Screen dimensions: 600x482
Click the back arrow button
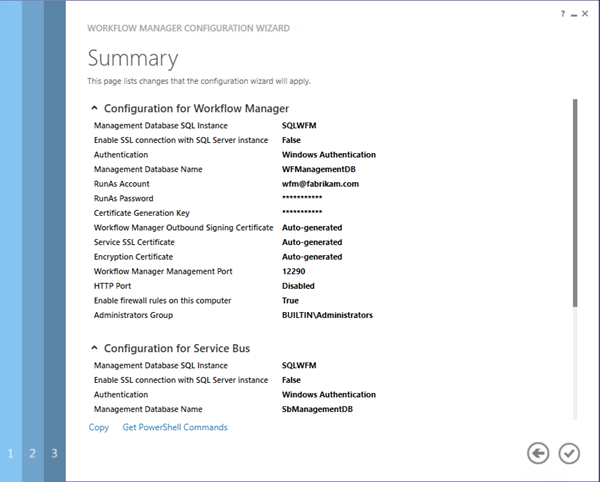pos(538,454)
